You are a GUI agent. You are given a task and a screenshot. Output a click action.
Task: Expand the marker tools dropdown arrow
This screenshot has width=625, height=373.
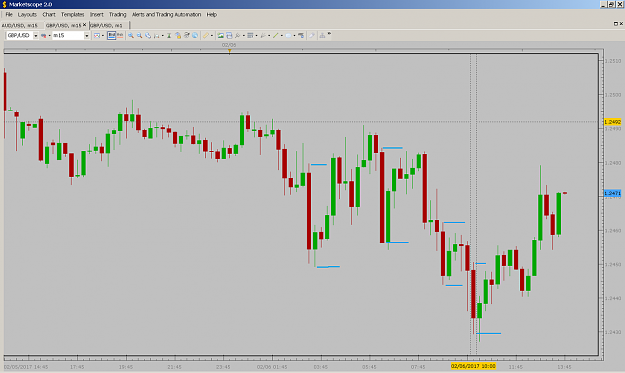click(x=269, y=35)
